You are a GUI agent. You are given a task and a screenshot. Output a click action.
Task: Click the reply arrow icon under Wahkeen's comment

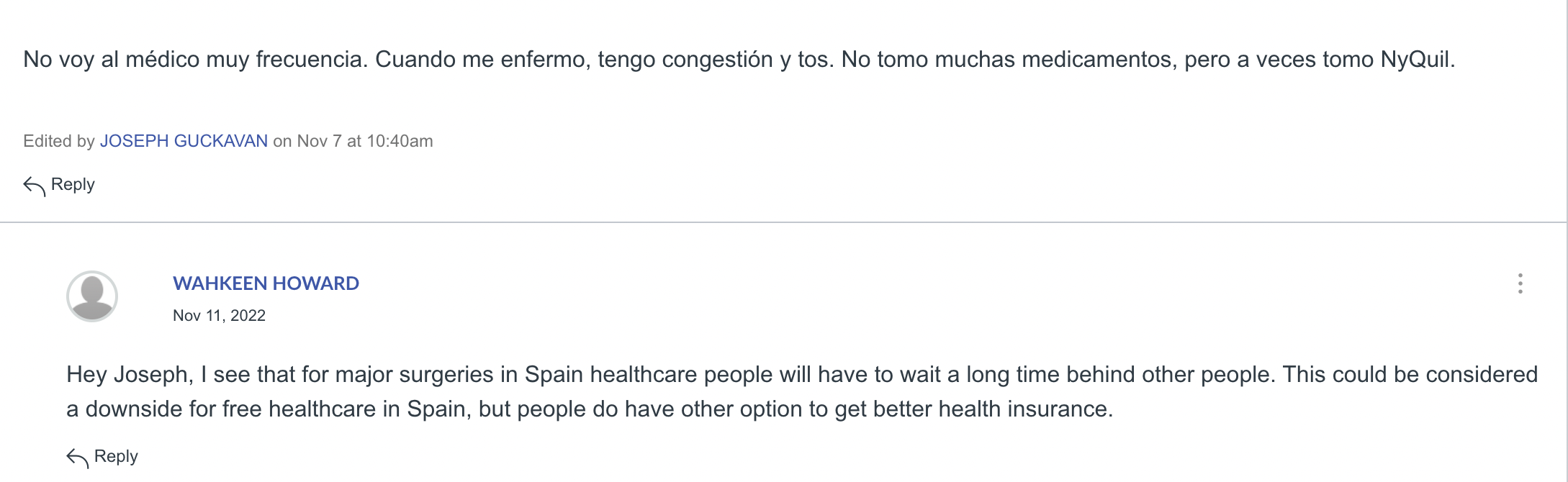click(x=77, y=458)
